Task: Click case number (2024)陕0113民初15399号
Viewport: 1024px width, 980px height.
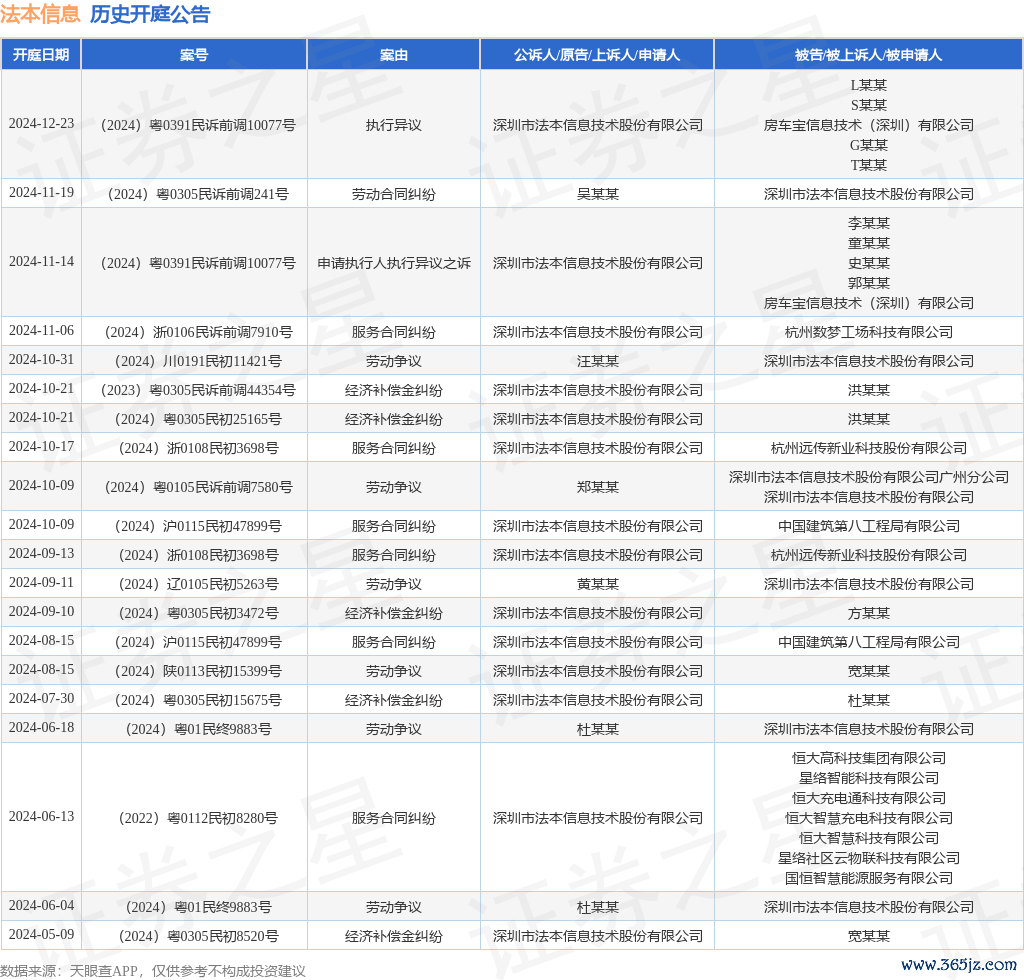Action: [198, 671]
